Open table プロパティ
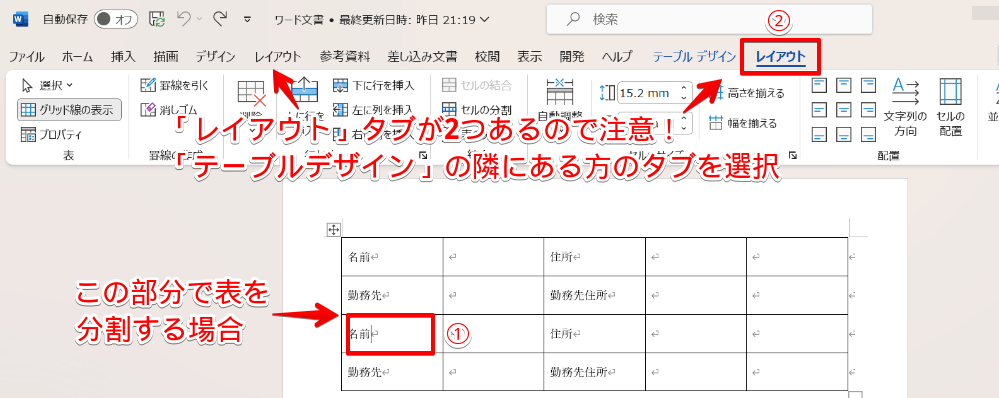The height and width of the screenshot is (398, 999). [52, 134]
